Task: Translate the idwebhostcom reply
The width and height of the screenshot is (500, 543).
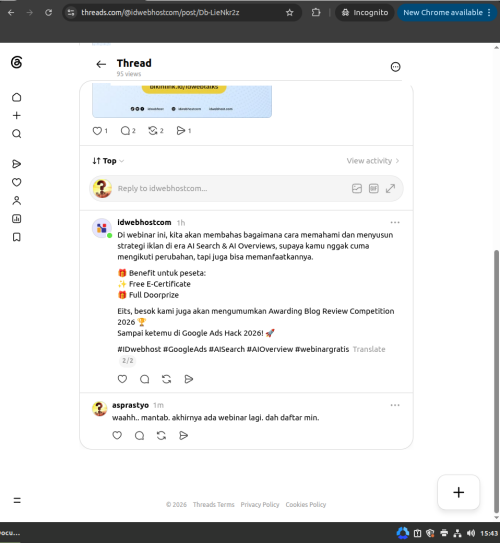Action: click(x=369, y=349)
